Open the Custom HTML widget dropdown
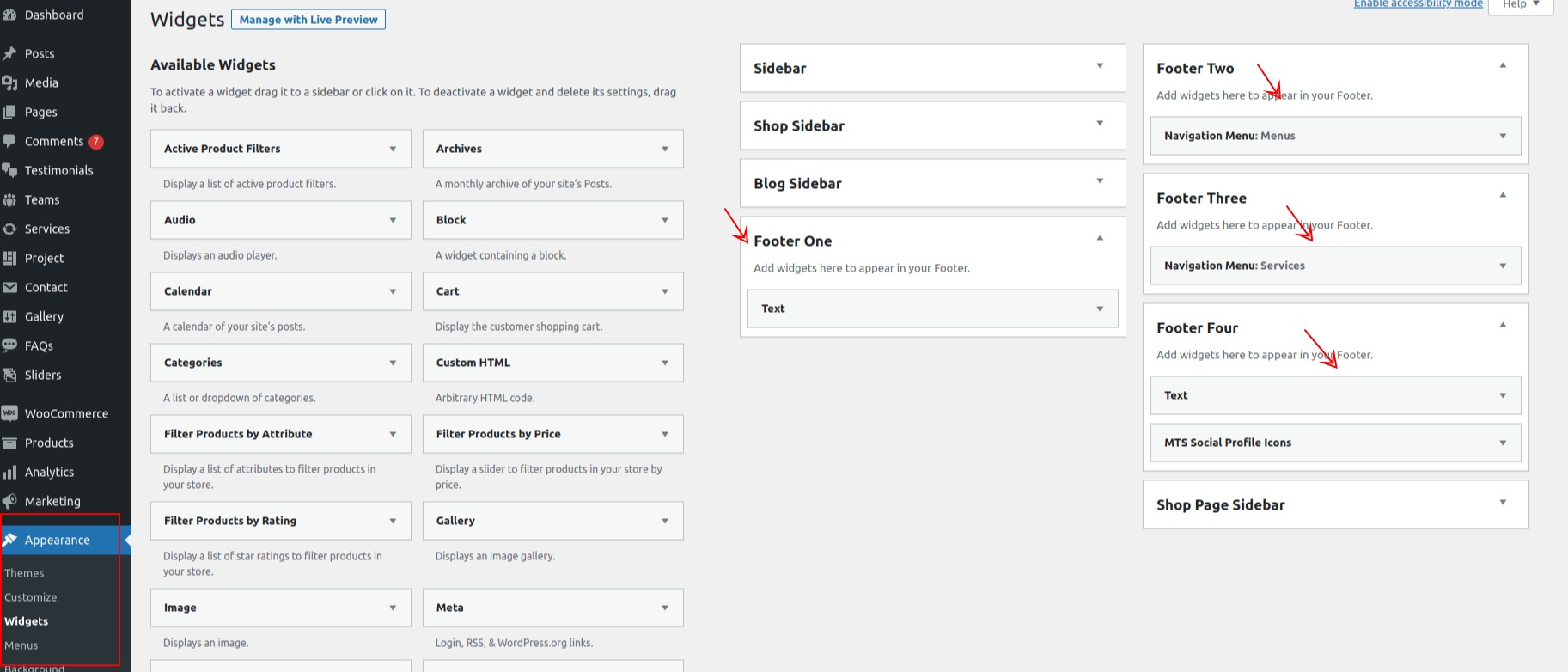 click(x=664, y=363)
